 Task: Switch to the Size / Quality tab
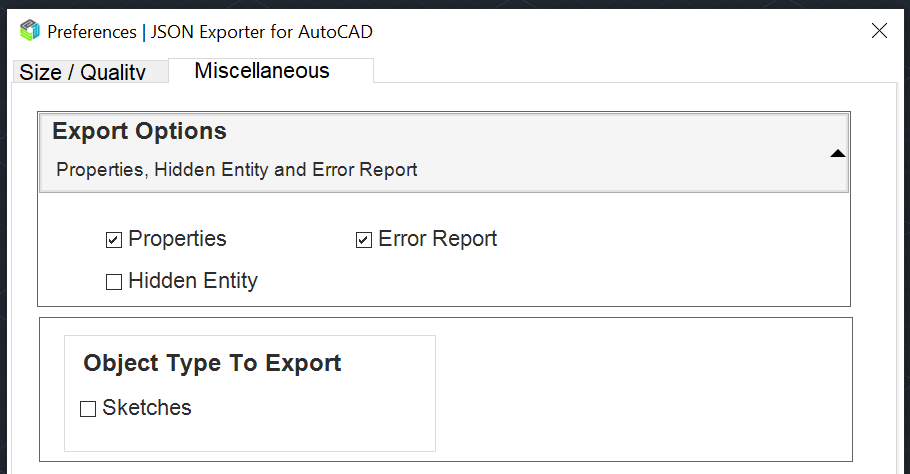pos(83,72)
